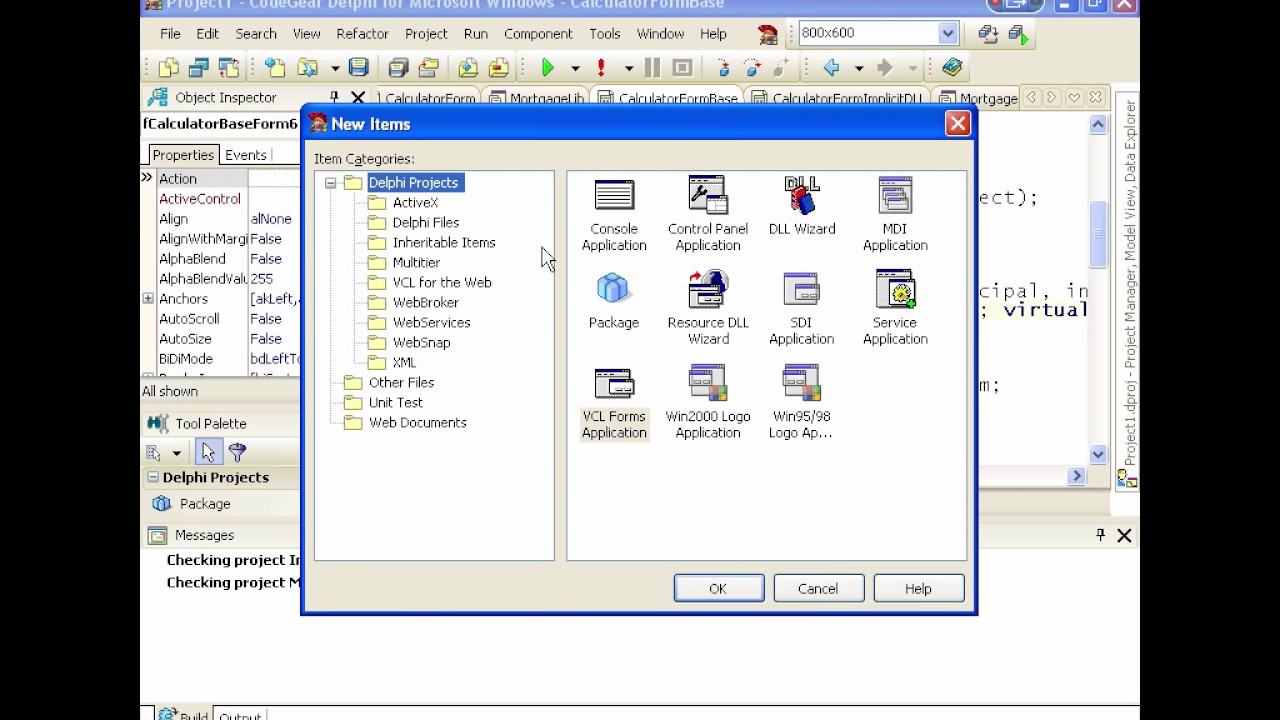
Task: Select Resource DLL Wizard icon
Action: click(x=708, y=290)
